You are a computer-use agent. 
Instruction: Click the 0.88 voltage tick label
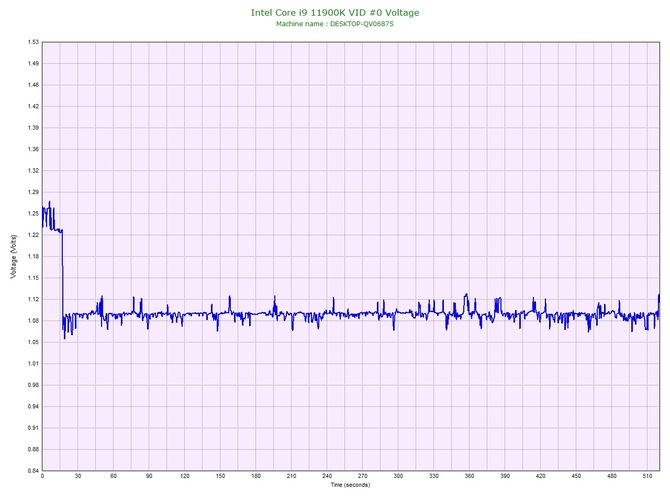point(33,449)
